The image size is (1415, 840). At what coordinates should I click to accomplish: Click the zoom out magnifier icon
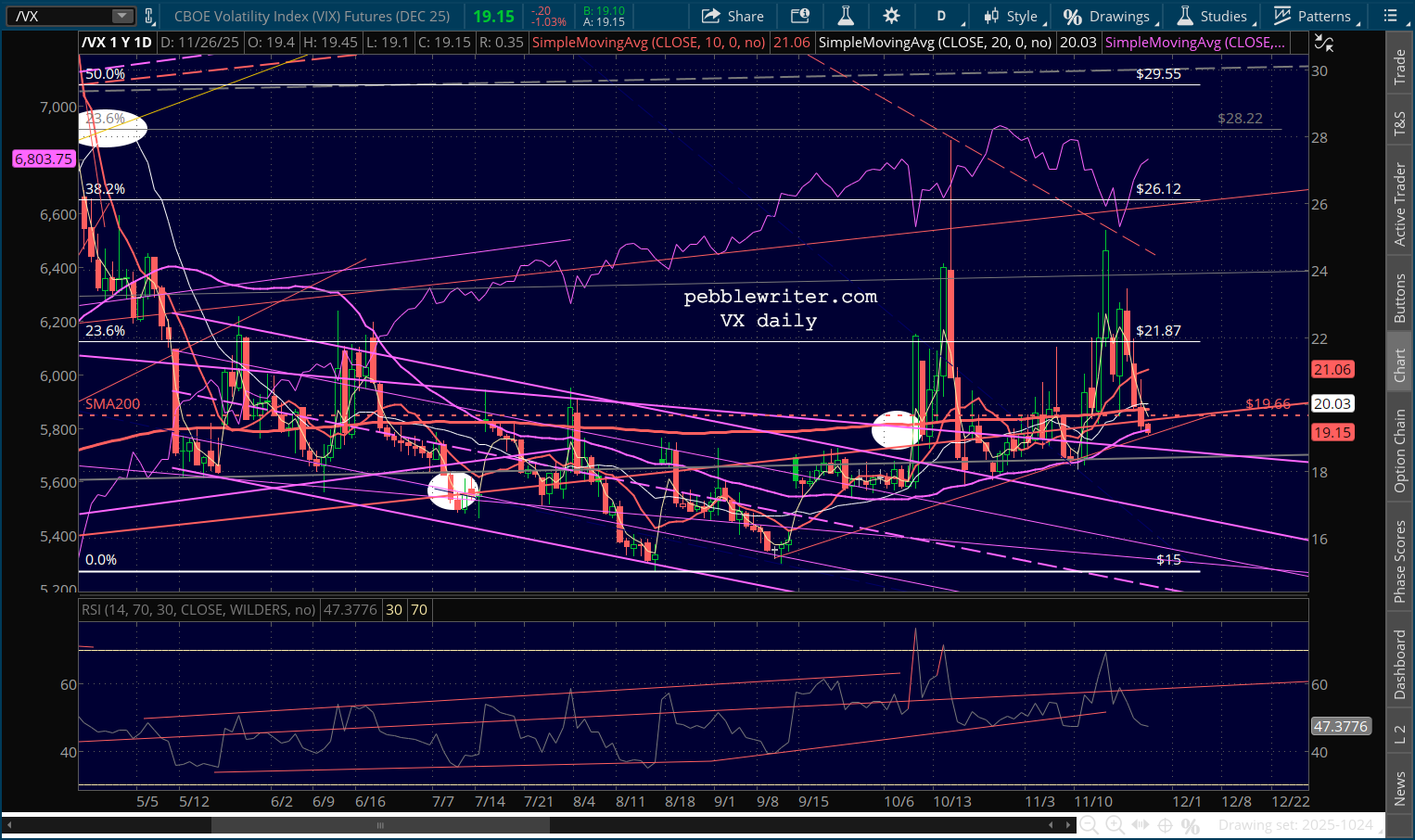pyautogui.click(x=1090, y=825)
